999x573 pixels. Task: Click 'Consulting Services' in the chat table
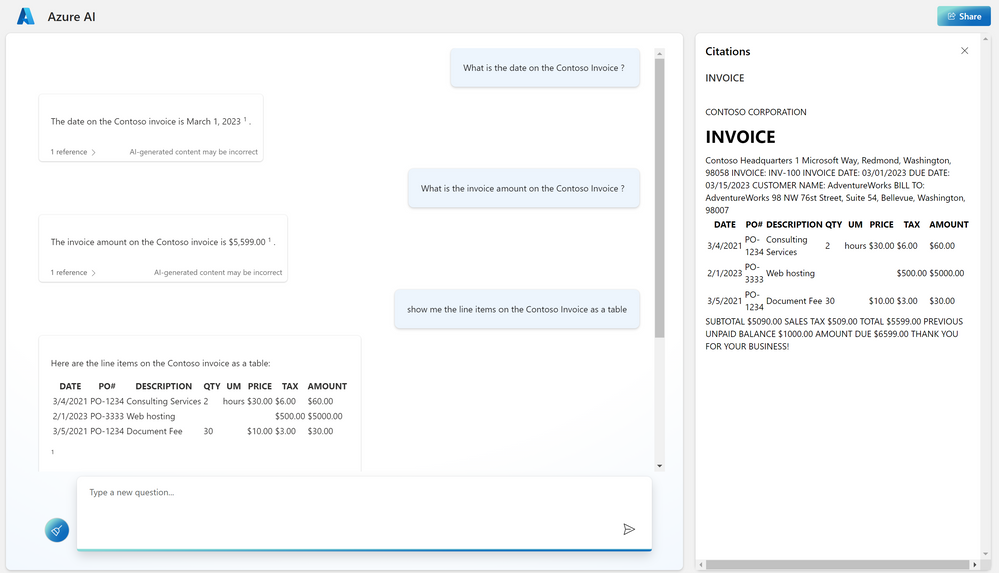[x=164, y=401]
